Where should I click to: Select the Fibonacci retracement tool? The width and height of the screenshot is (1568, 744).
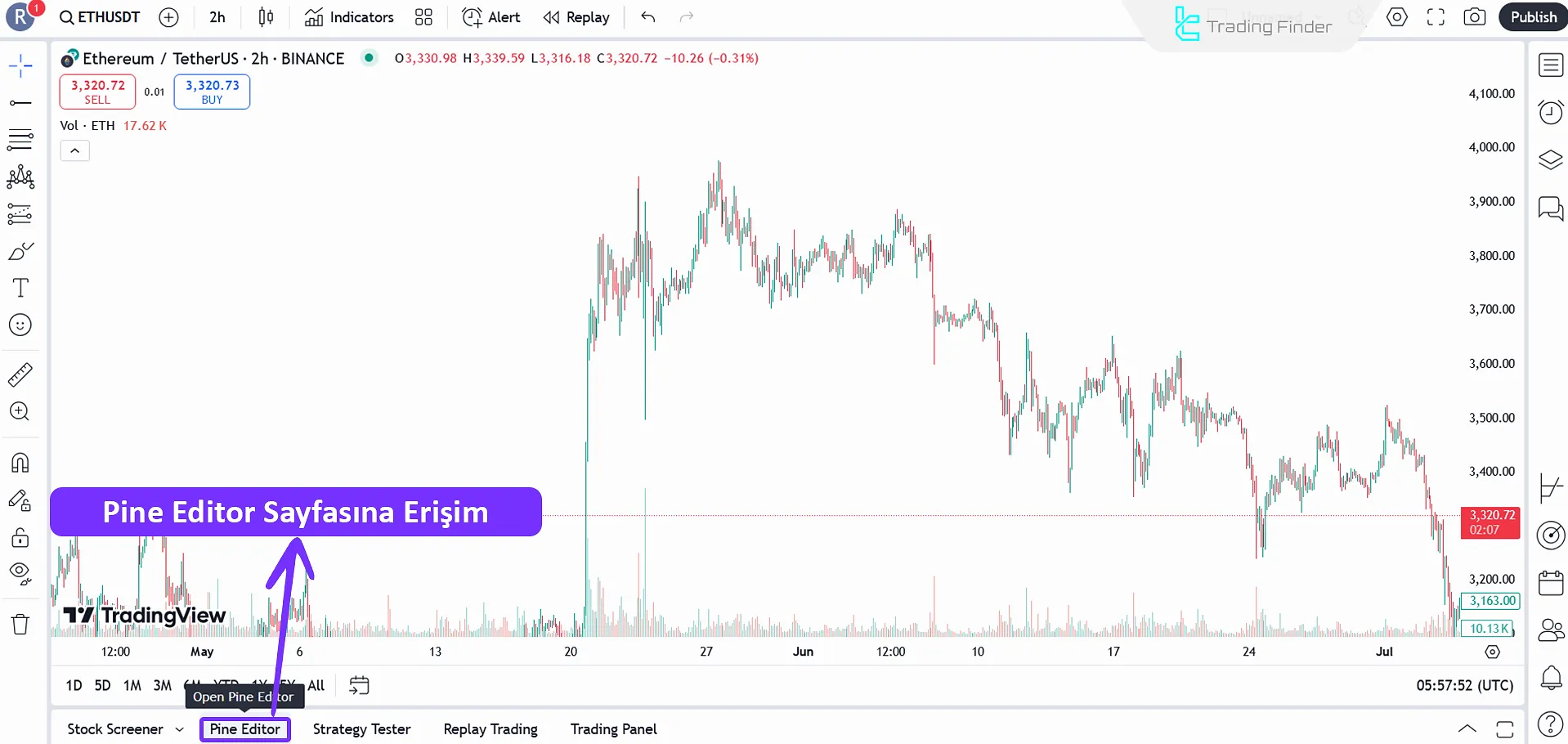pos(20,139)
